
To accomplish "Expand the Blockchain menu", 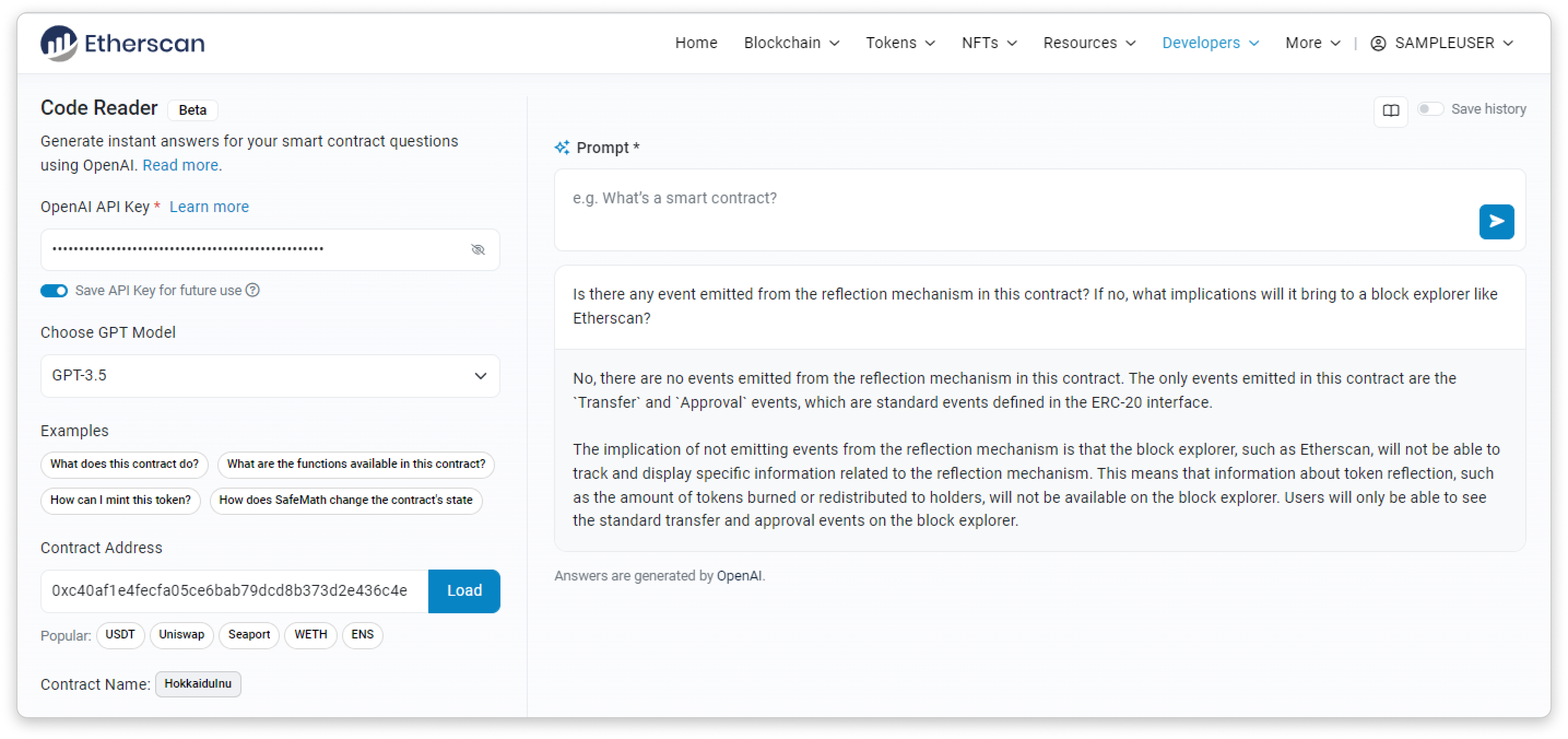I will click(791, 43).
